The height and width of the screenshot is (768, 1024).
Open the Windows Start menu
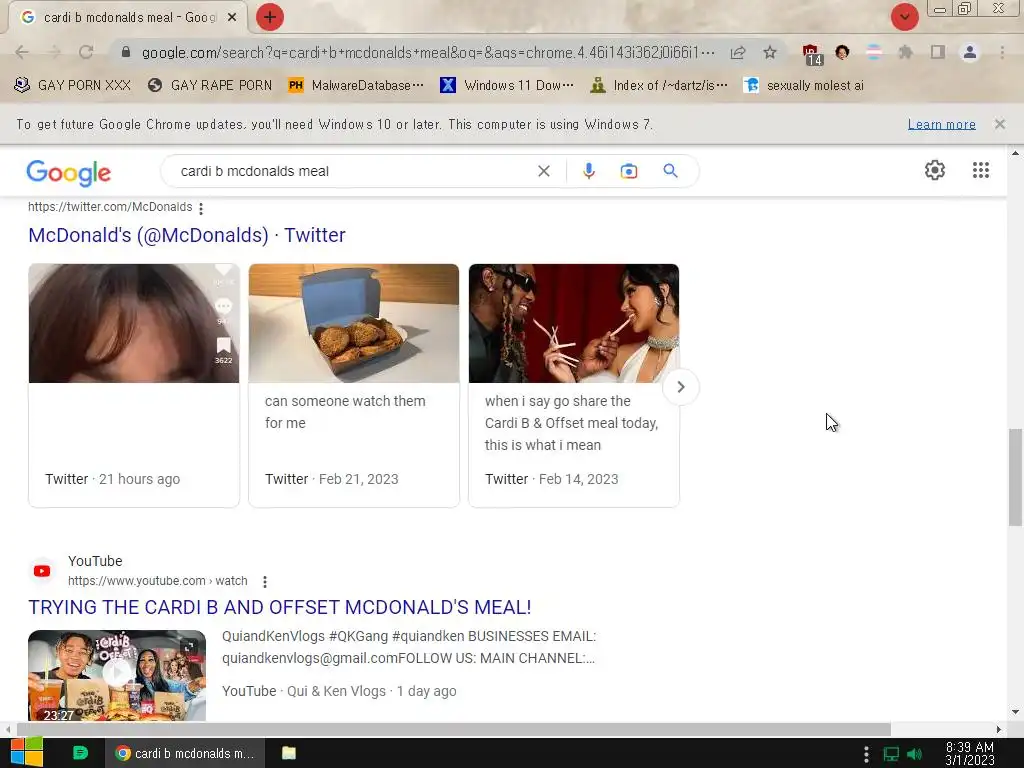pyautogui.click(x=26, y=753)
